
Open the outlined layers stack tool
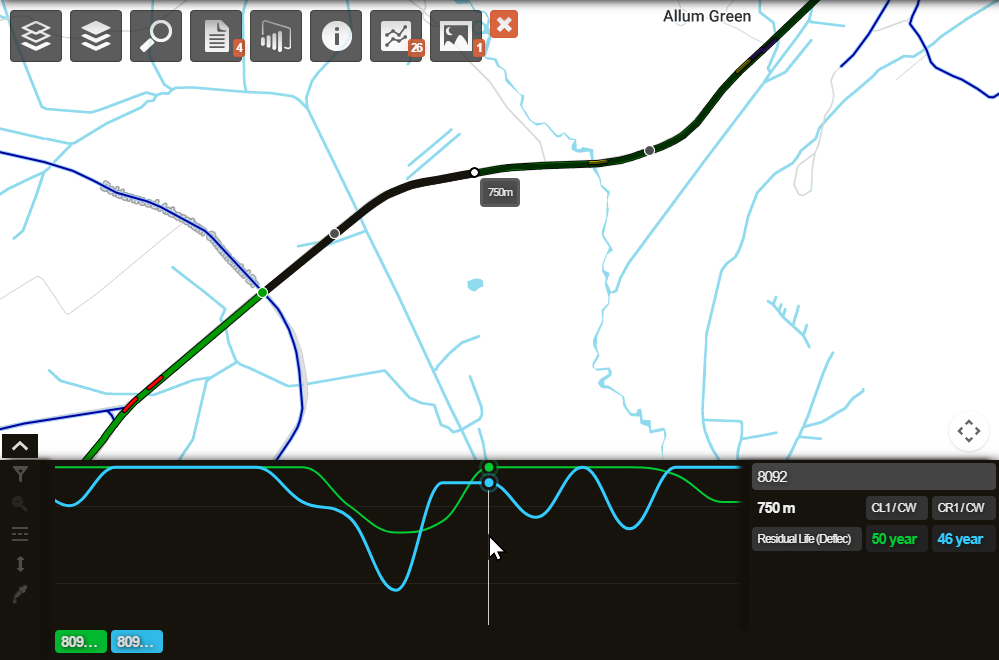point(36,36)
